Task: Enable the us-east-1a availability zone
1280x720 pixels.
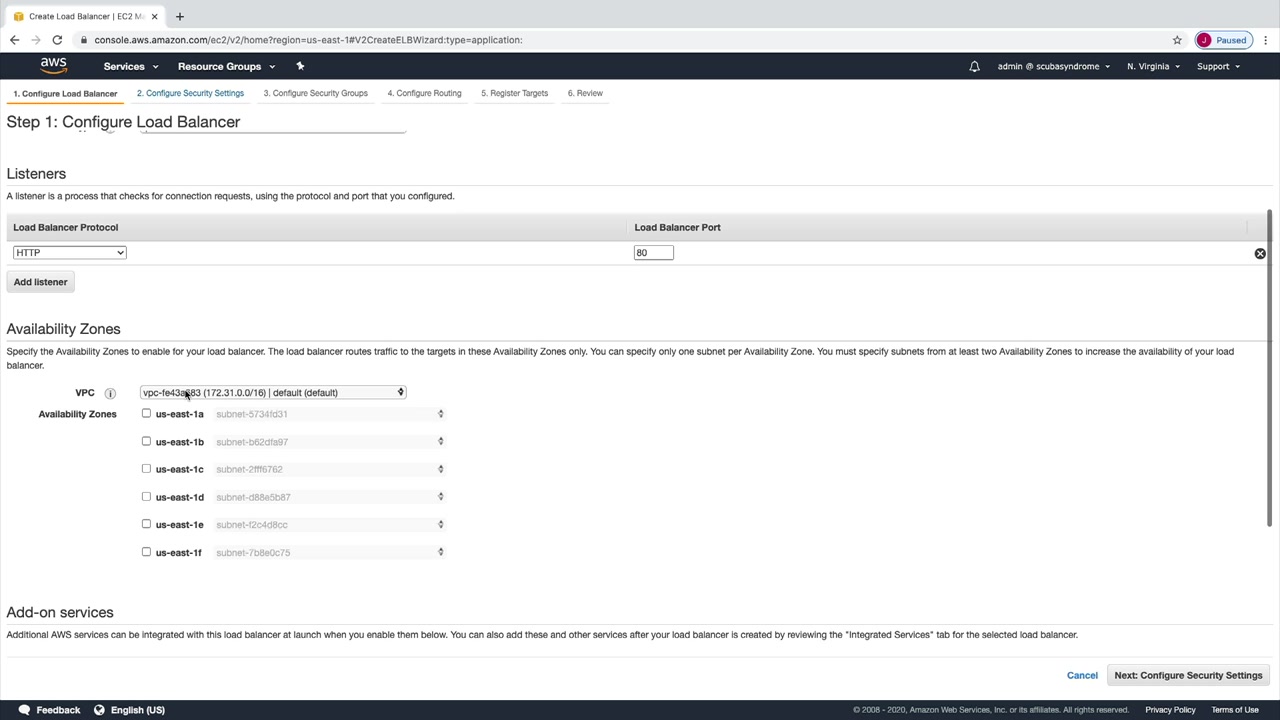Action: 146,413
